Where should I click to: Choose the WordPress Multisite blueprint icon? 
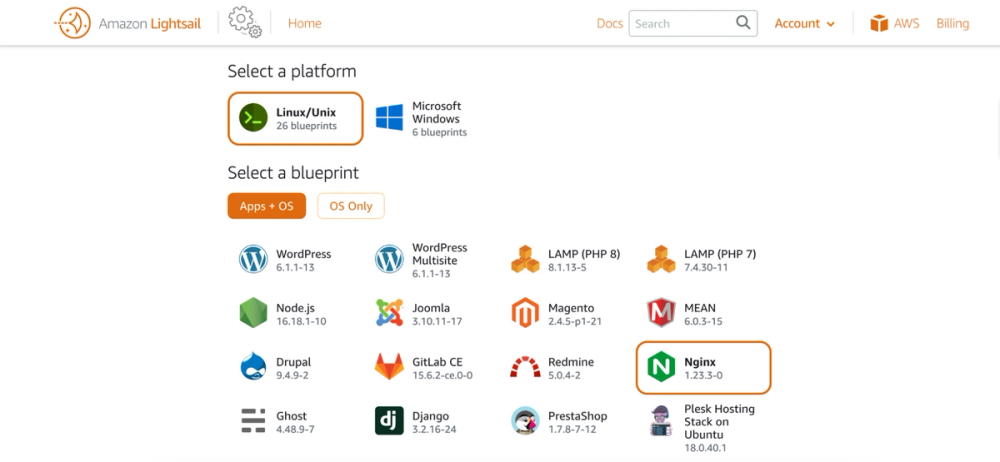pos(389,260)
